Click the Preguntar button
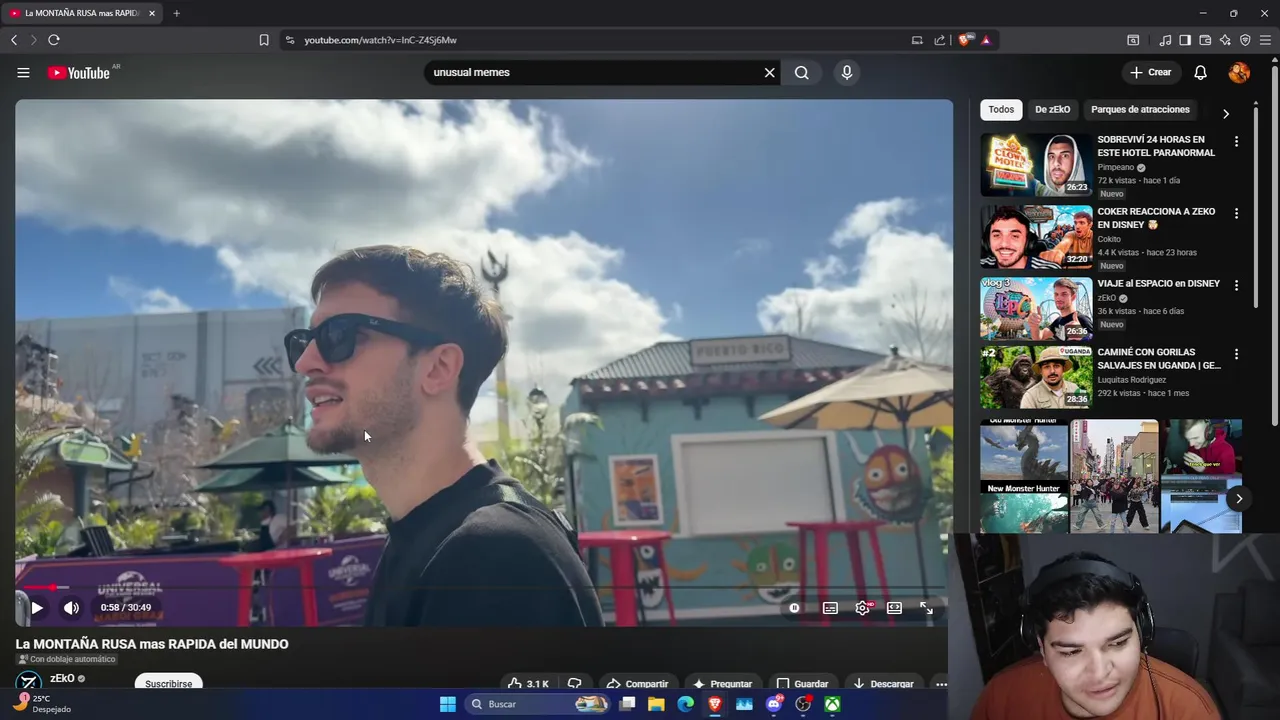This screenshot has height=720, width=1280. pos(722,684)
